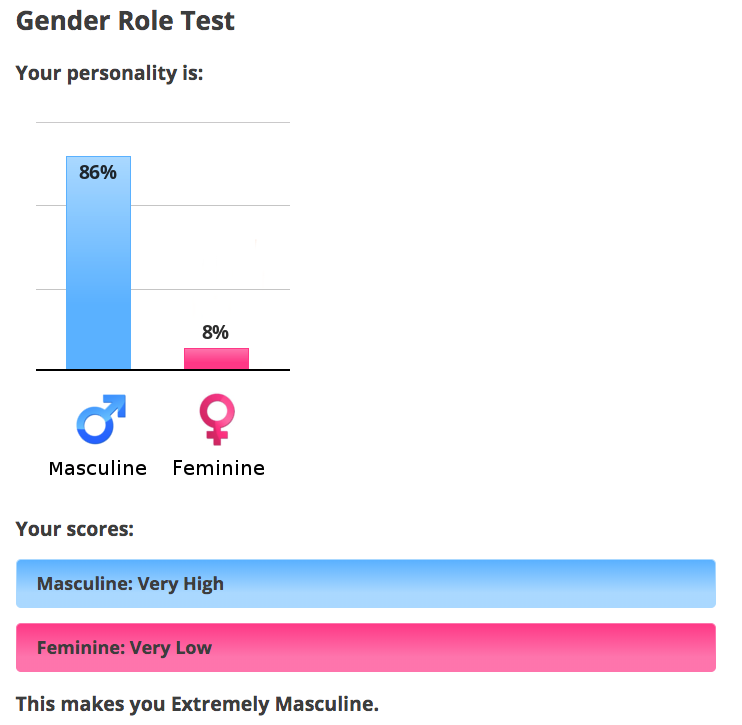This screenshot has width=742, height=725.
Task: Click the 'Feminine: Very Low' text
Action: click(124, 648)
